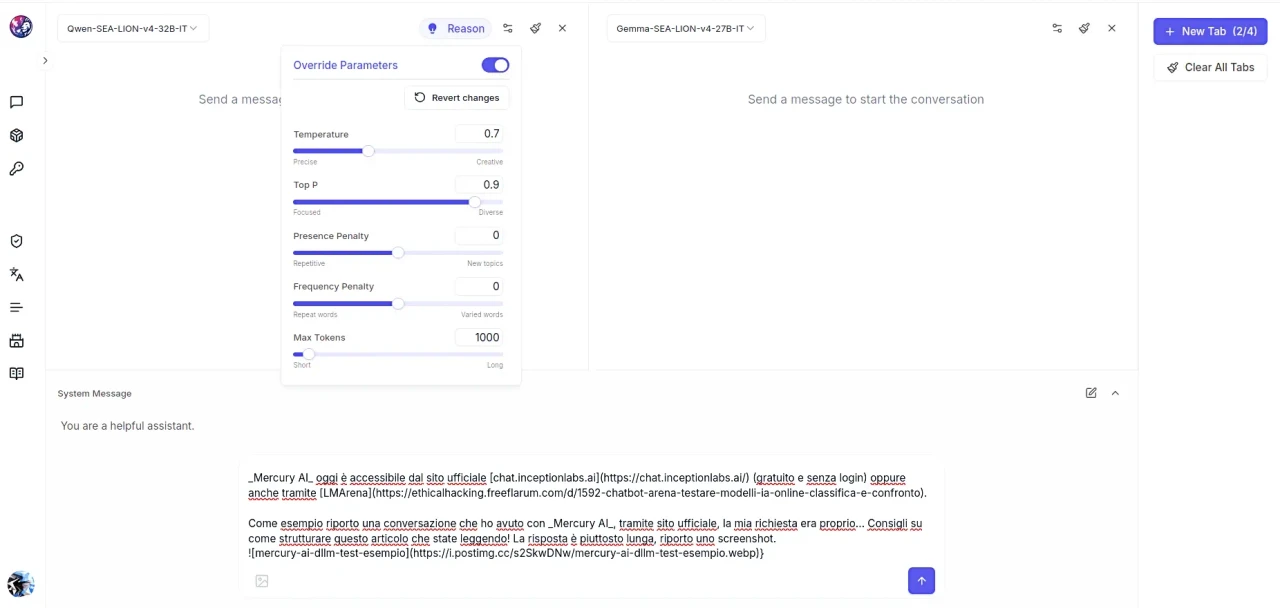Adjust the Temperature slider

398,151
